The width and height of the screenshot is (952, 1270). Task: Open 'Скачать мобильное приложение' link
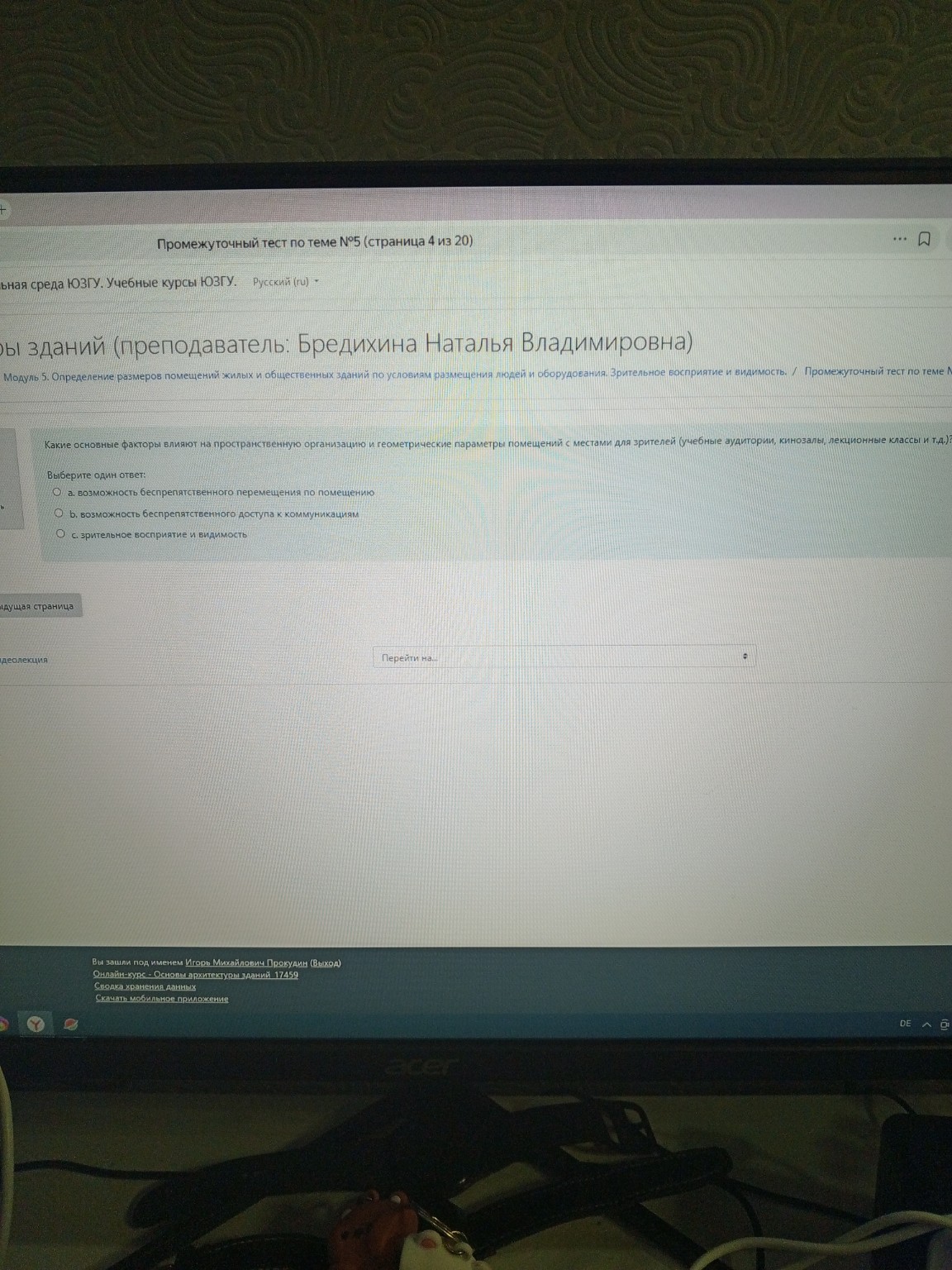tap(162, 1000)
